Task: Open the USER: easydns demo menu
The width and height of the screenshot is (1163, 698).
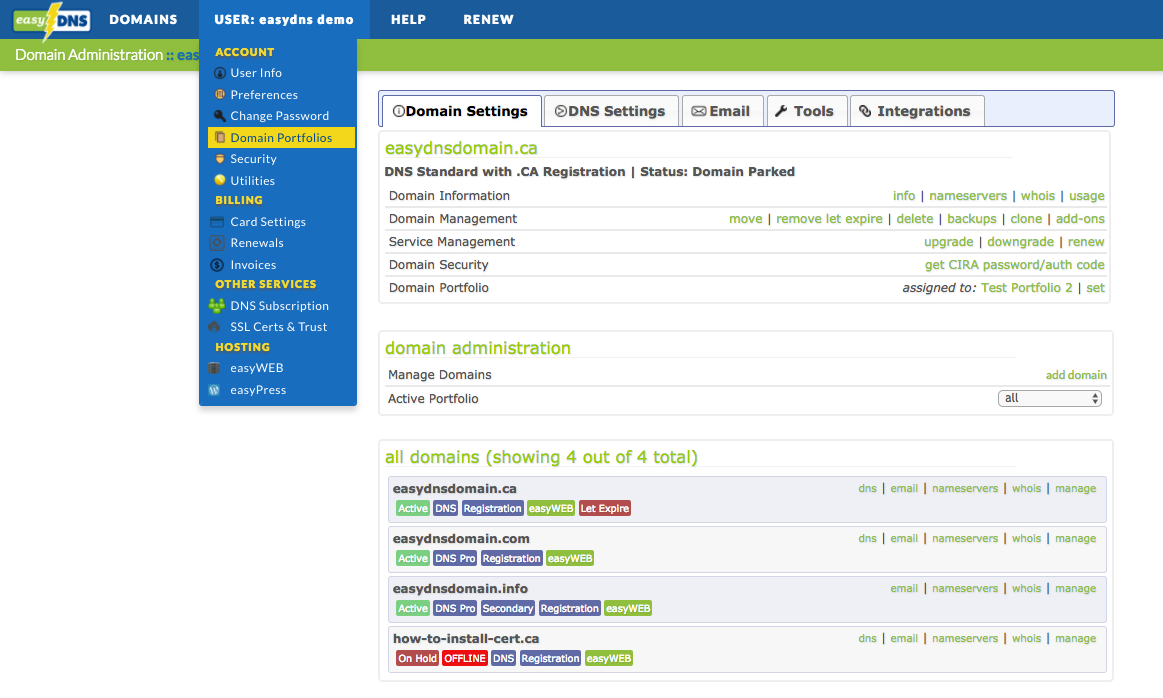Action: click(x=284, y=19)
